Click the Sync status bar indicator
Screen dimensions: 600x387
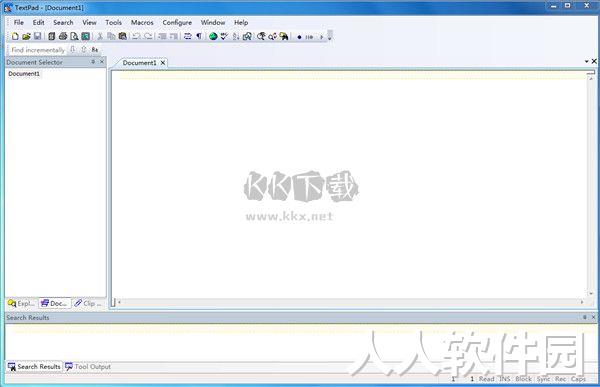click(543, 379)
